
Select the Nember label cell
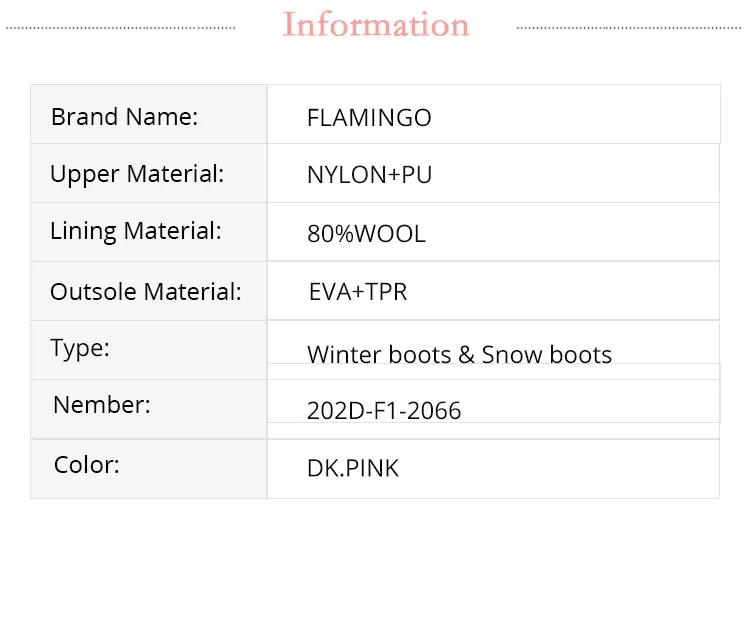point(149,409)
